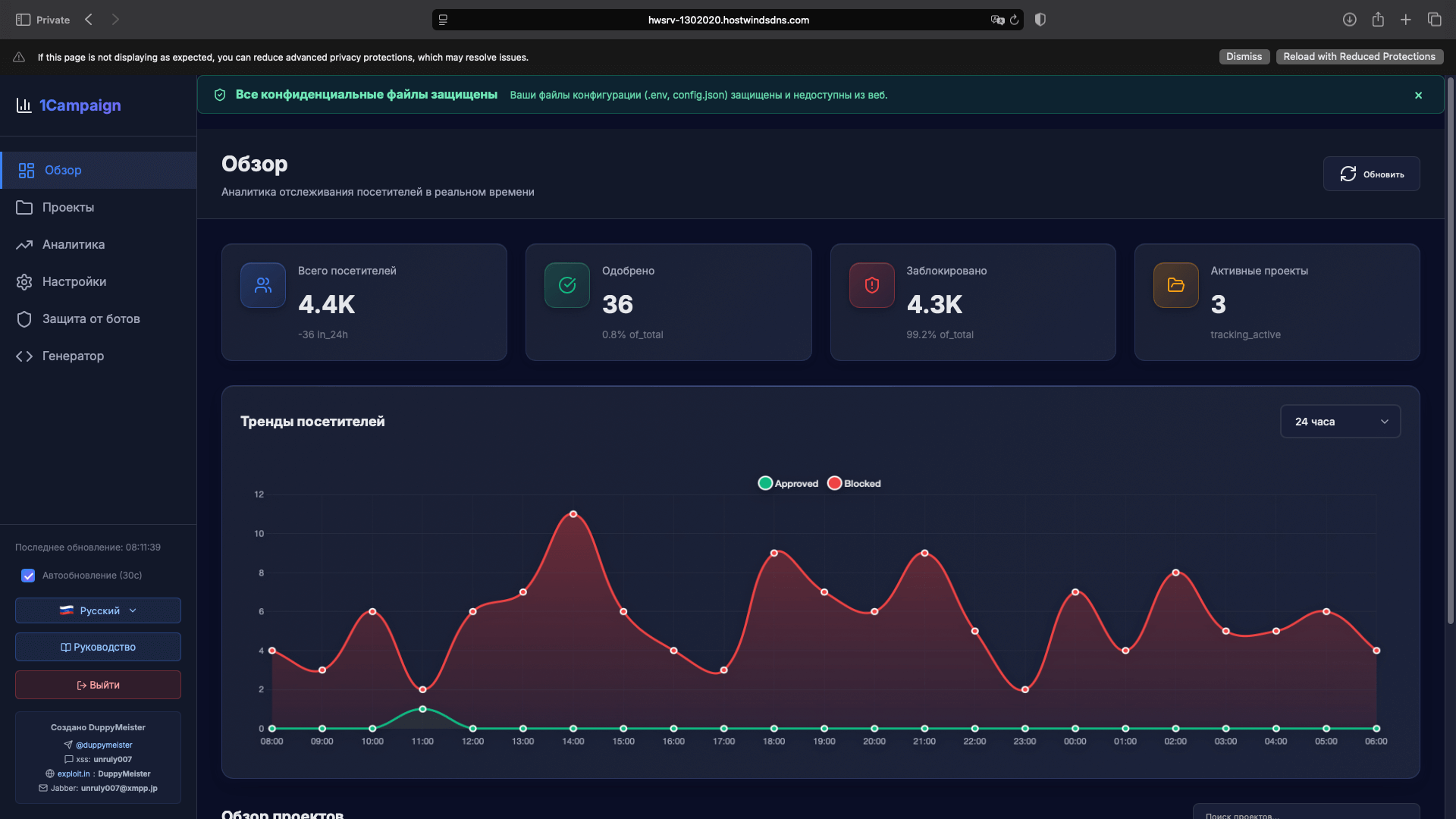Image resolution: width=1456 pixels, height=819 pixels.
Task: Open the 24 часа time range dropdown
Action: pyautogui.click(x=1340, y=422)
